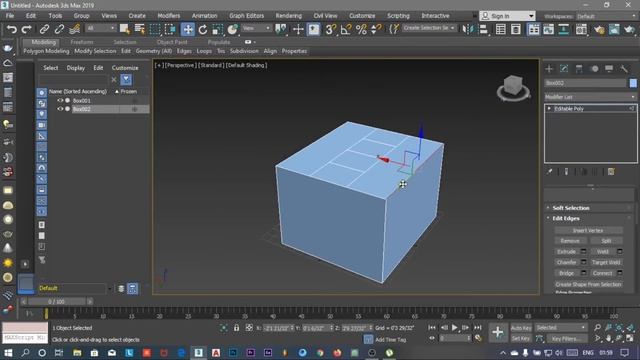Activate the Select and Scale tool

coord(218,29)
